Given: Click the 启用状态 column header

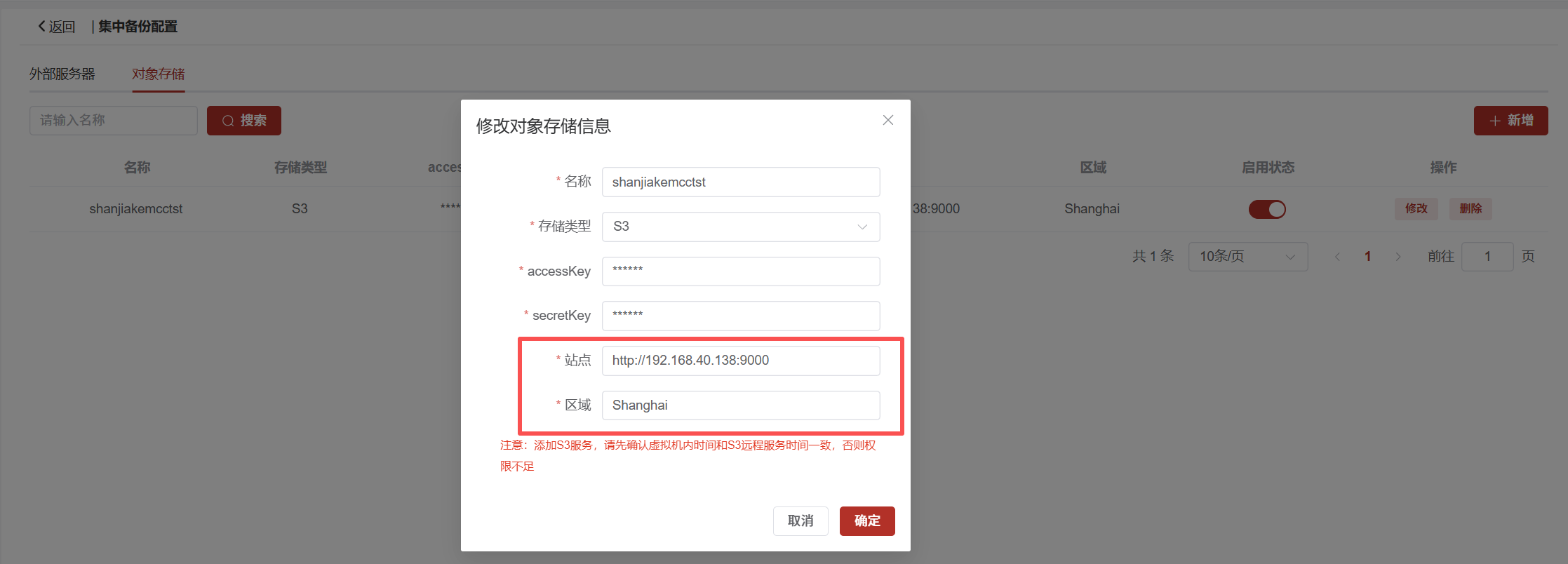Looking at the screenshot, I should click(x=1268, y=168).
